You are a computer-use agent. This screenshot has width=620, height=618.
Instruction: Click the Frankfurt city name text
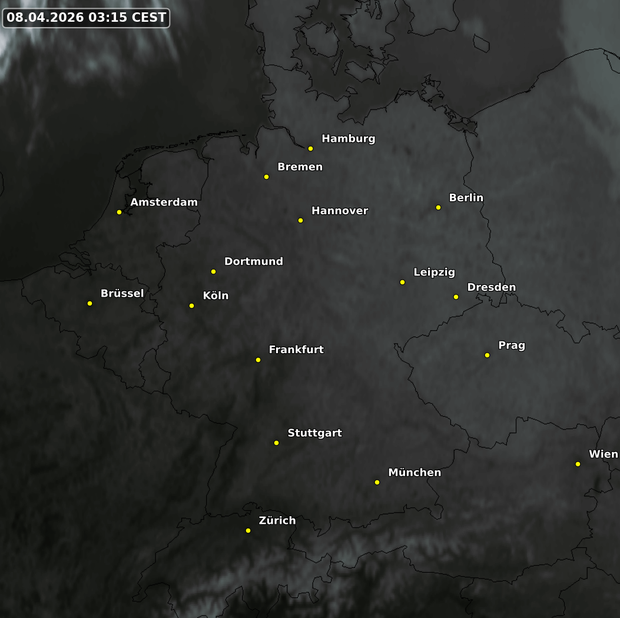[x=296, y=350]
